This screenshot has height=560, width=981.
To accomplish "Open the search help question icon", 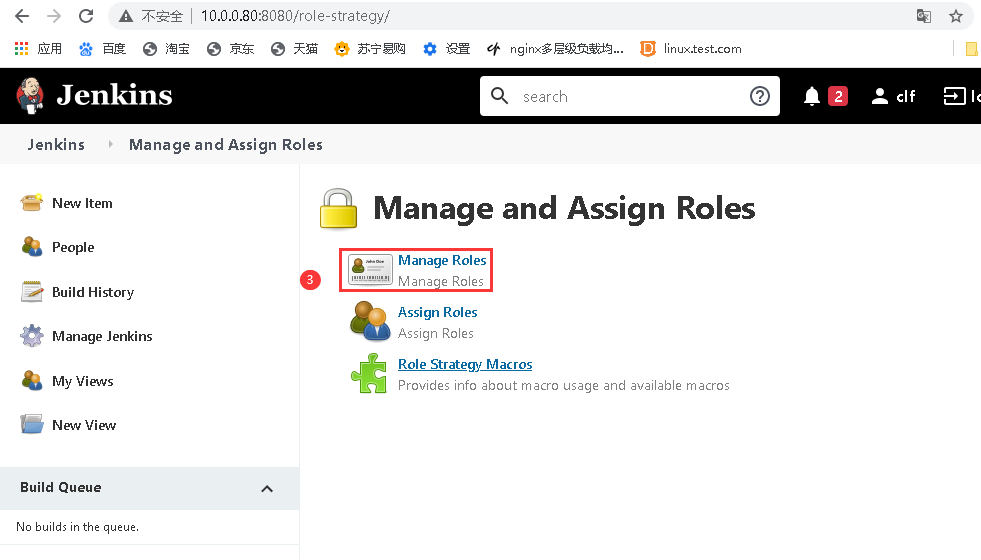I will point(760,96).
